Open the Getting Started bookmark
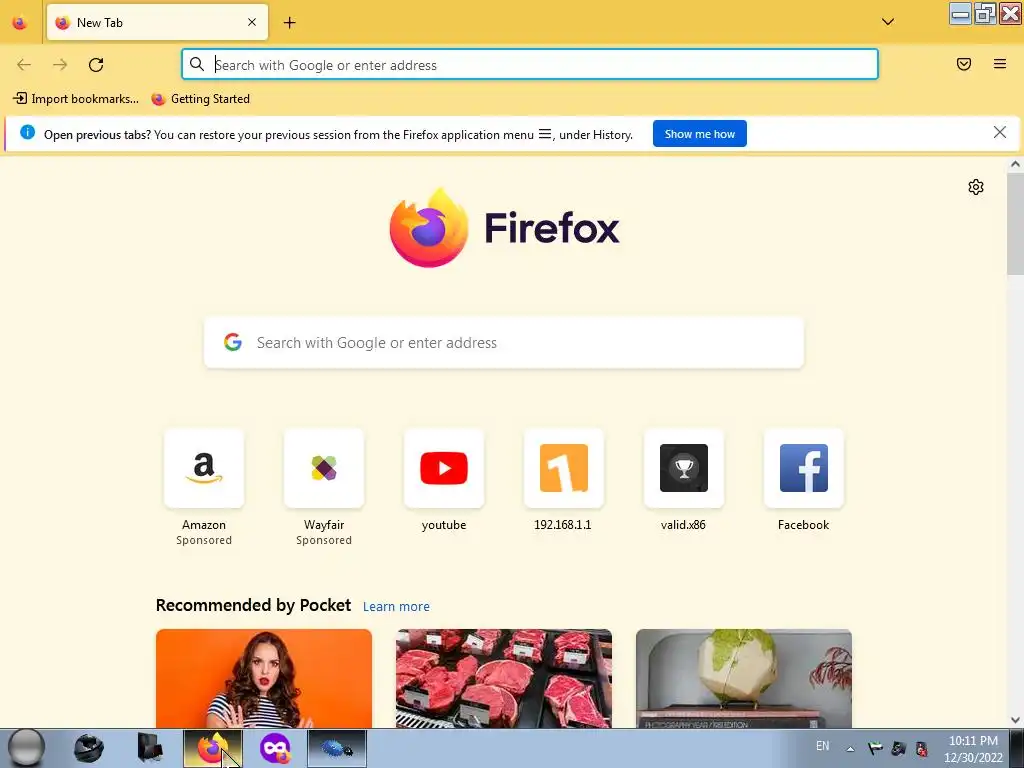This screenshot has width=1024, height=768. click(200, 99)
